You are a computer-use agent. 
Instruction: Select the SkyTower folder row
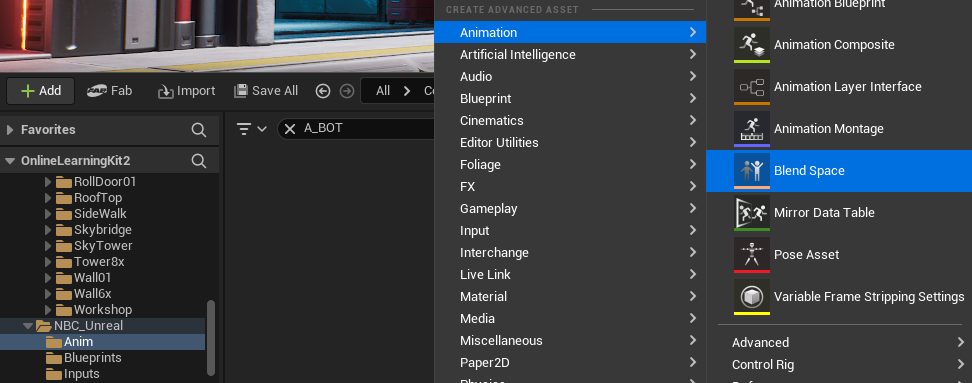(x=103, y=246)
